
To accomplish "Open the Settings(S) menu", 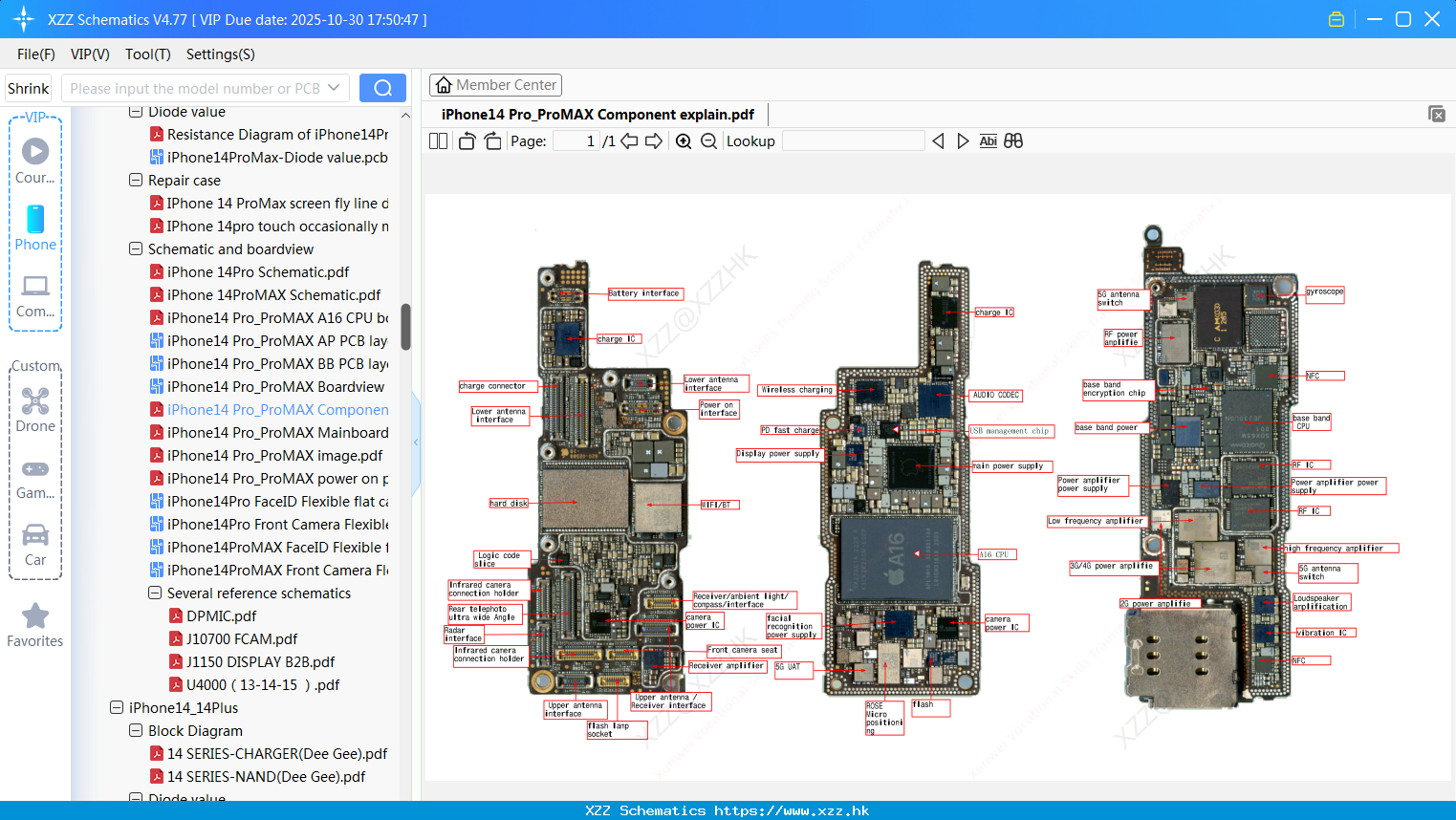I will pos(221,54).
